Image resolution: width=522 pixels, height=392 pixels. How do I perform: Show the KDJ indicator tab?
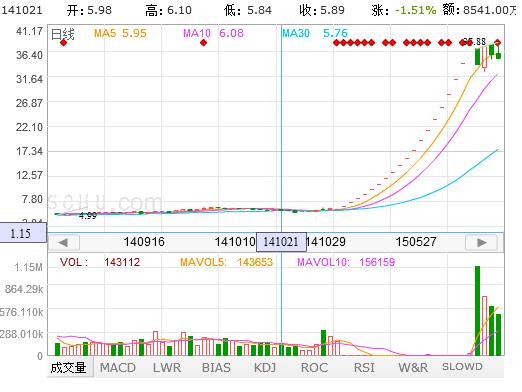pos(265,368)
